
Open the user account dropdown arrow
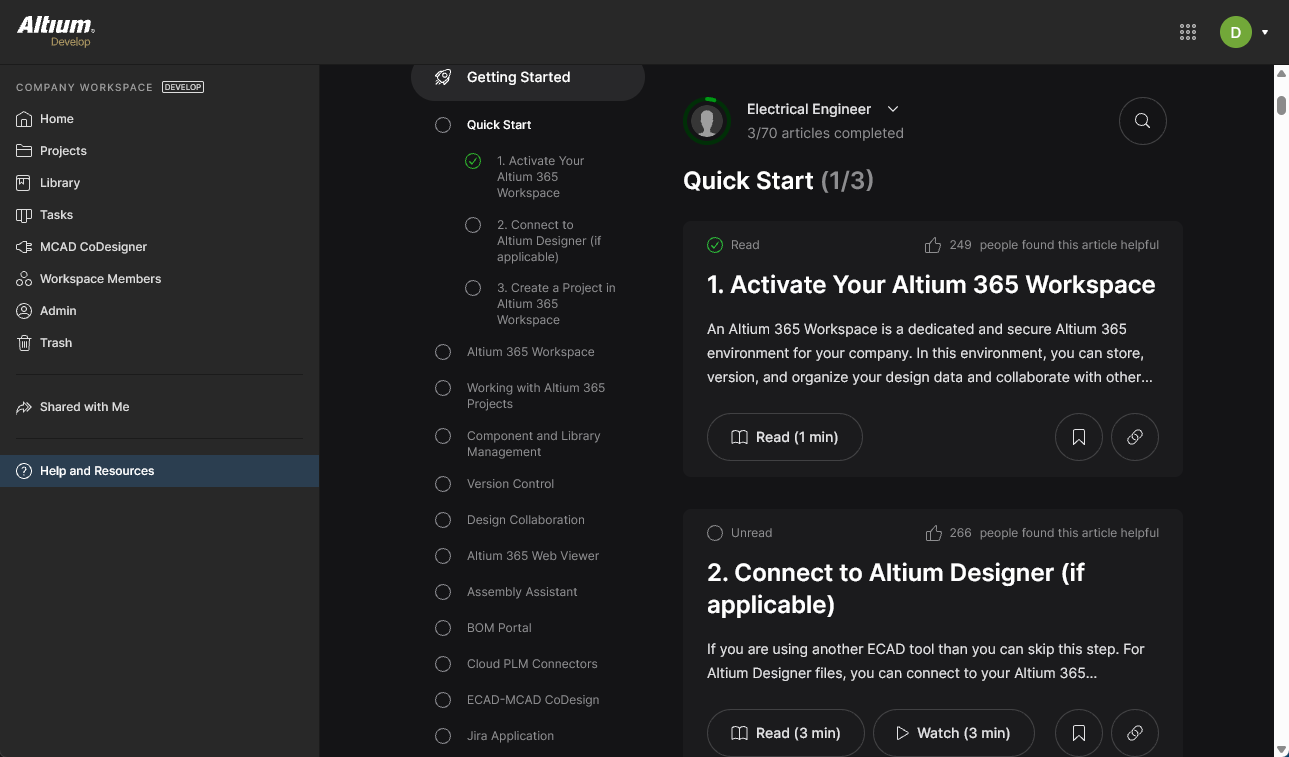pyautogui.click(x=1265, y=32)
